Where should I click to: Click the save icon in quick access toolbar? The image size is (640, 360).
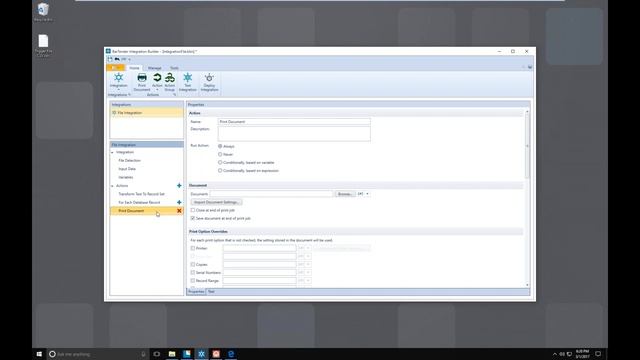110,59
